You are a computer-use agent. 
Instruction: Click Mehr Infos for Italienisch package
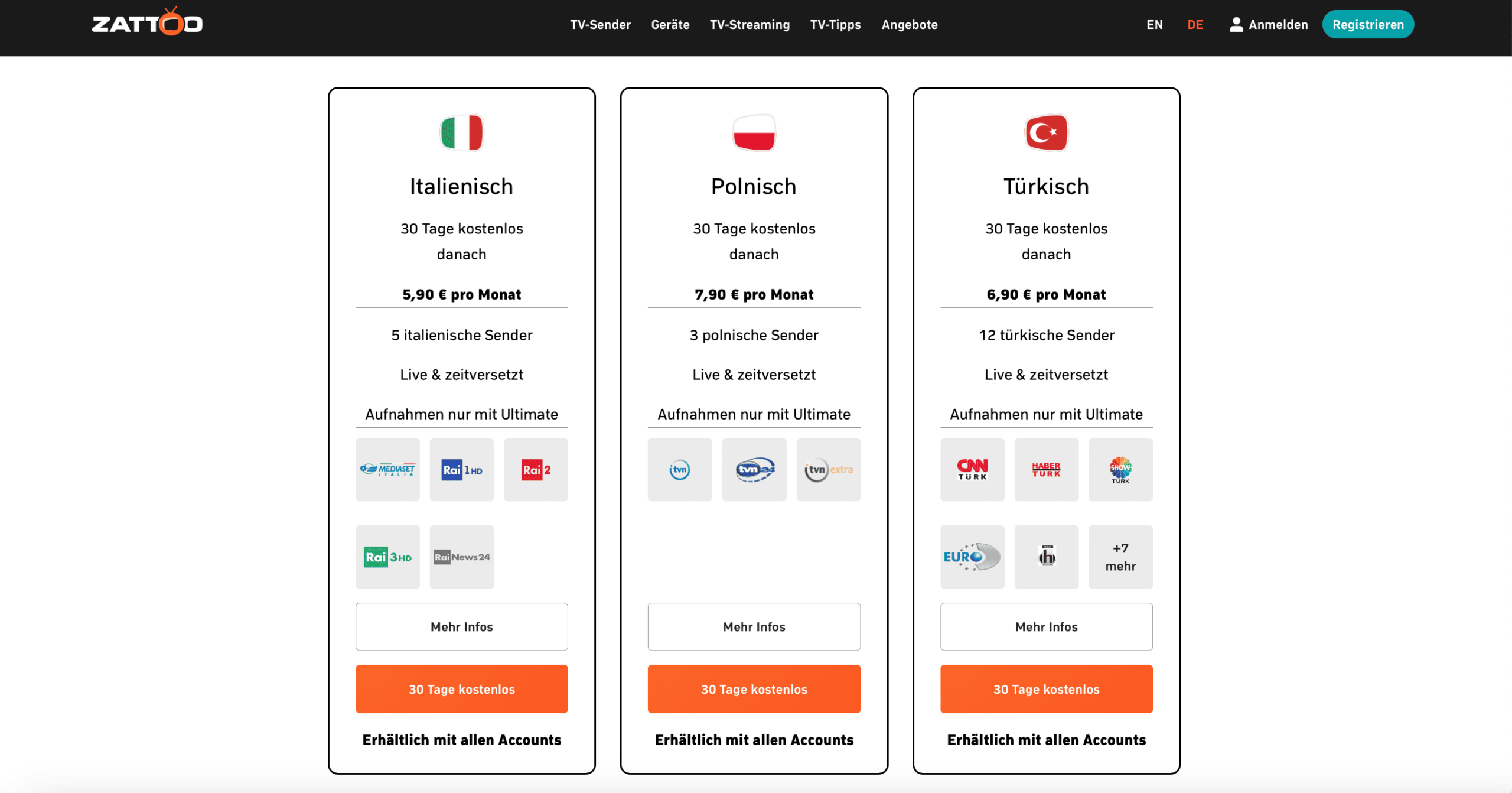(462, 626)
